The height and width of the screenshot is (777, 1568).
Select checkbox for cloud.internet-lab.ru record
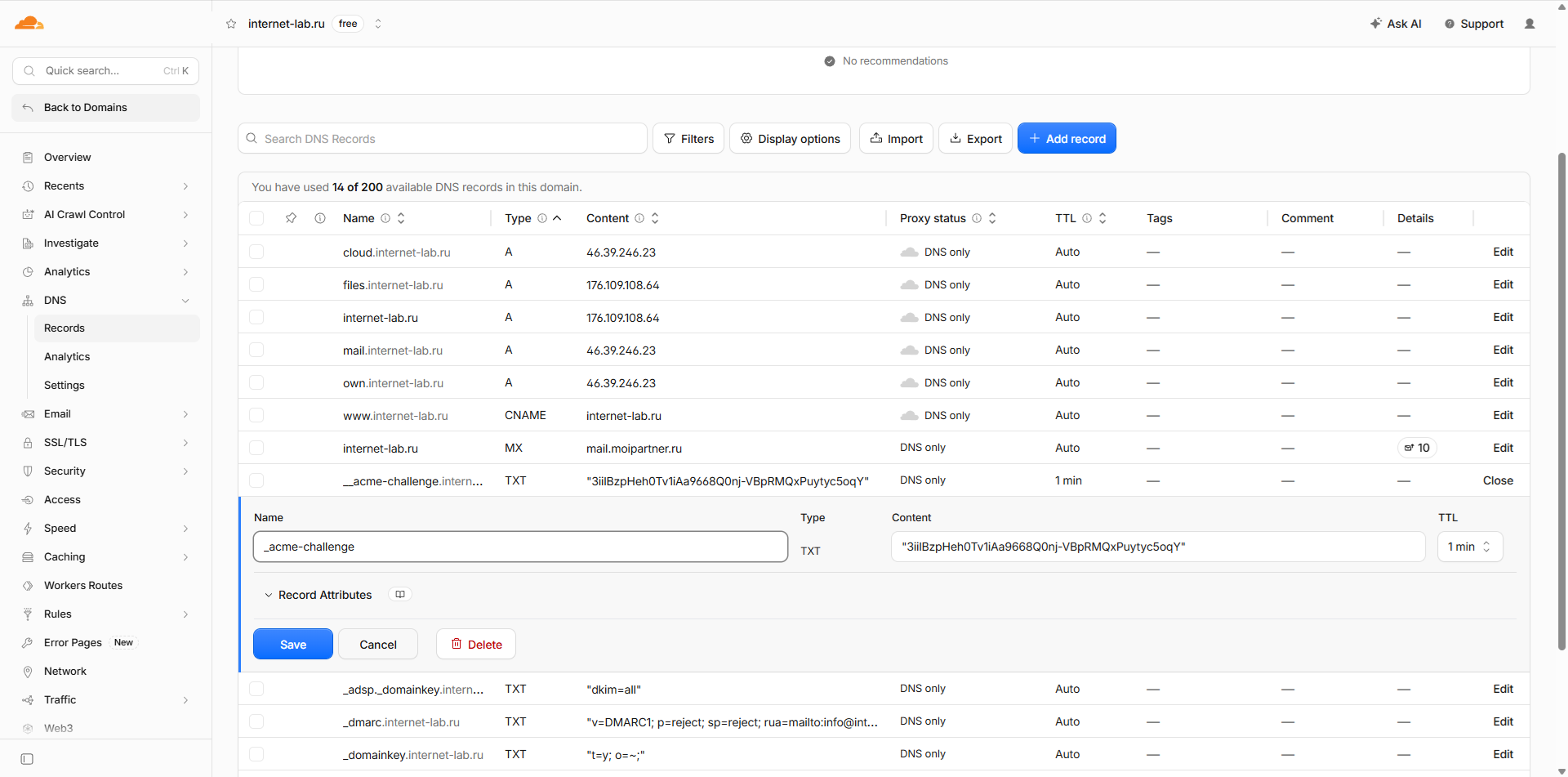click(x=256, y=252)
